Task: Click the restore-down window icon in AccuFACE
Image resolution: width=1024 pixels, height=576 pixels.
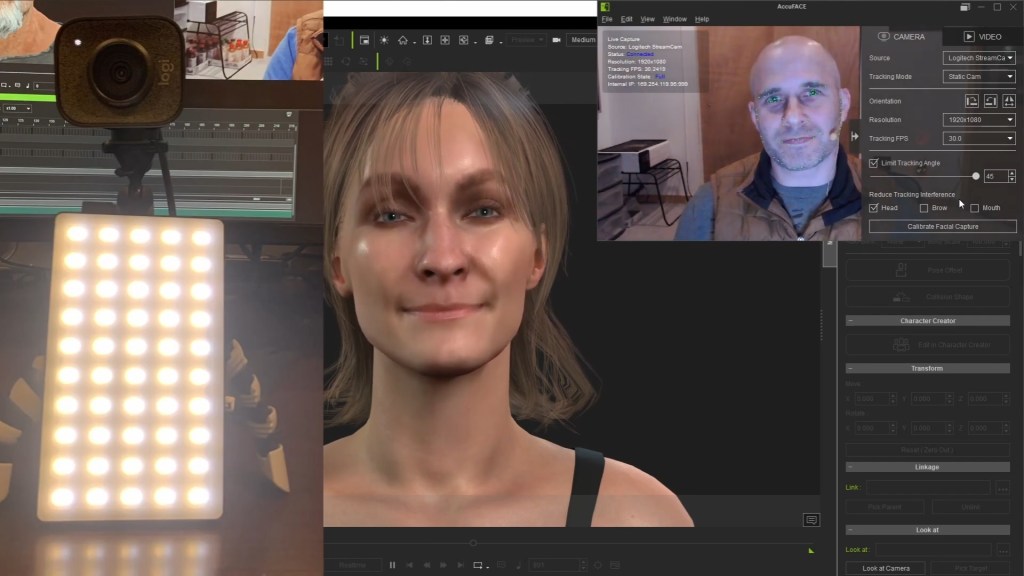Action: (965, 7)
